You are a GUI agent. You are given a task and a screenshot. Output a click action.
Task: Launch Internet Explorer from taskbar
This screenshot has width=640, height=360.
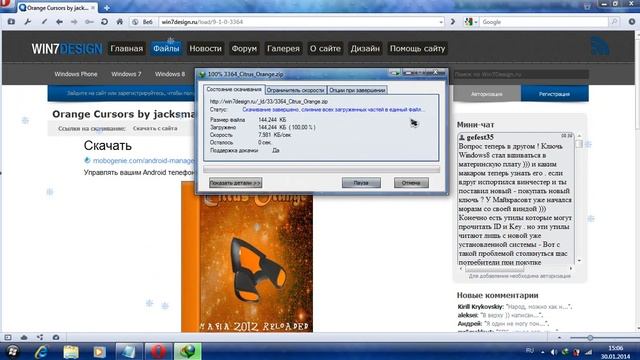click(x=41, y=351)
